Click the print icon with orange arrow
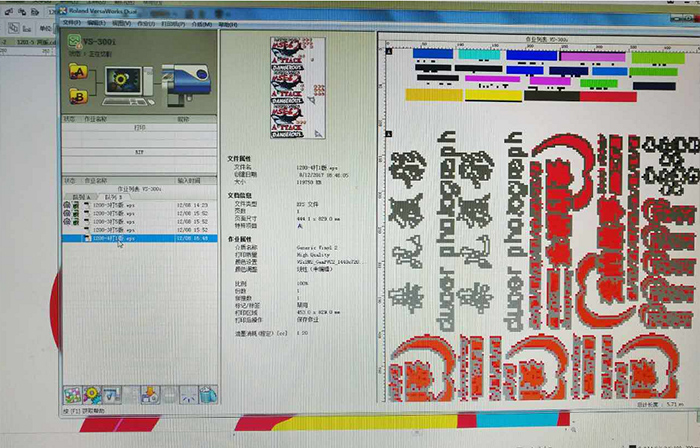Viewport: 700px width, 448px height. click(150, 395)
